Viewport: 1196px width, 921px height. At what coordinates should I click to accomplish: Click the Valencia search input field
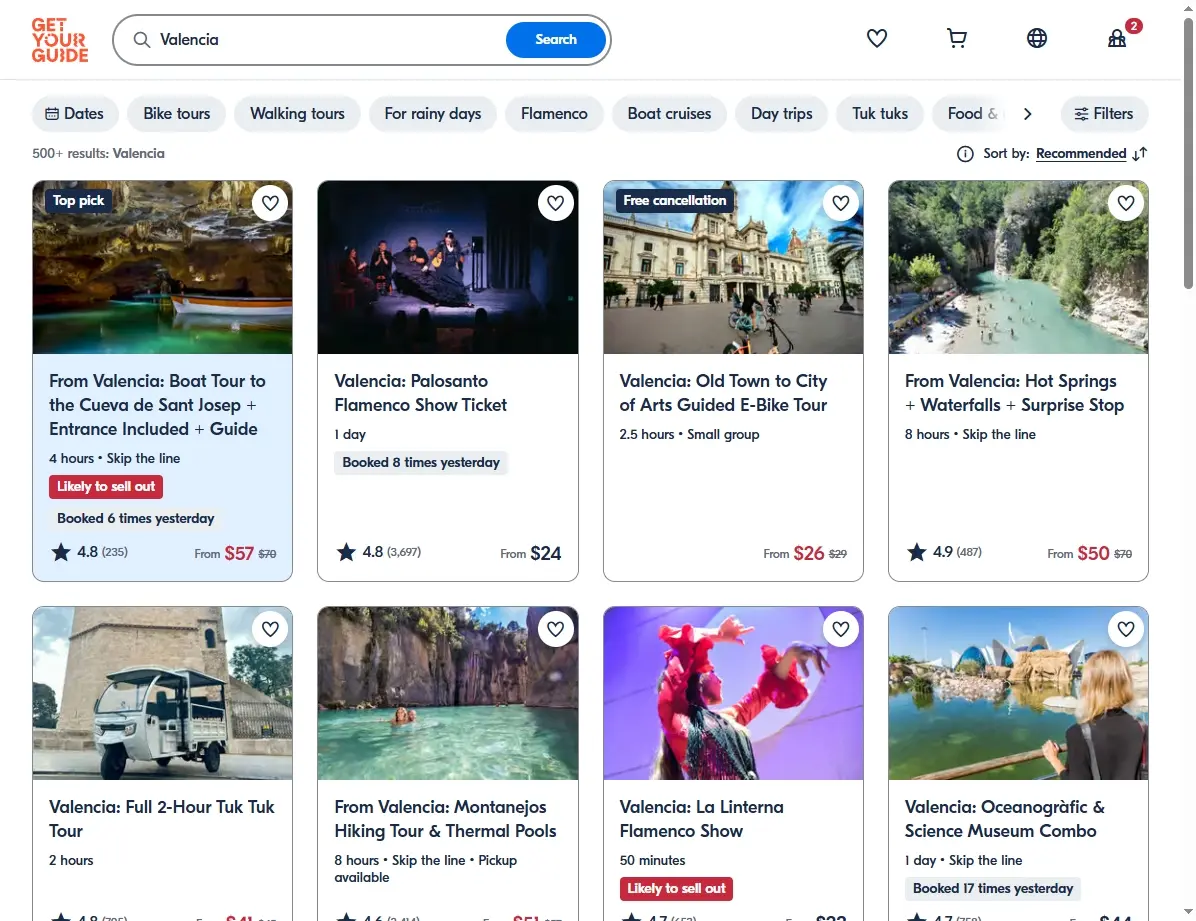tap(328, 40)
